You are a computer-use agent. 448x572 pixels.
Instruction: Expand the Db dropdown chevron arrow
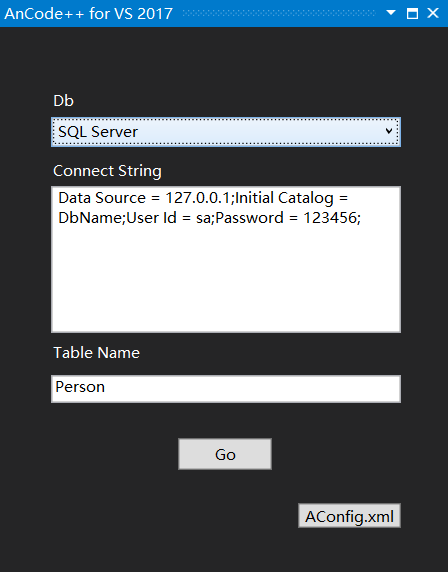389,131
